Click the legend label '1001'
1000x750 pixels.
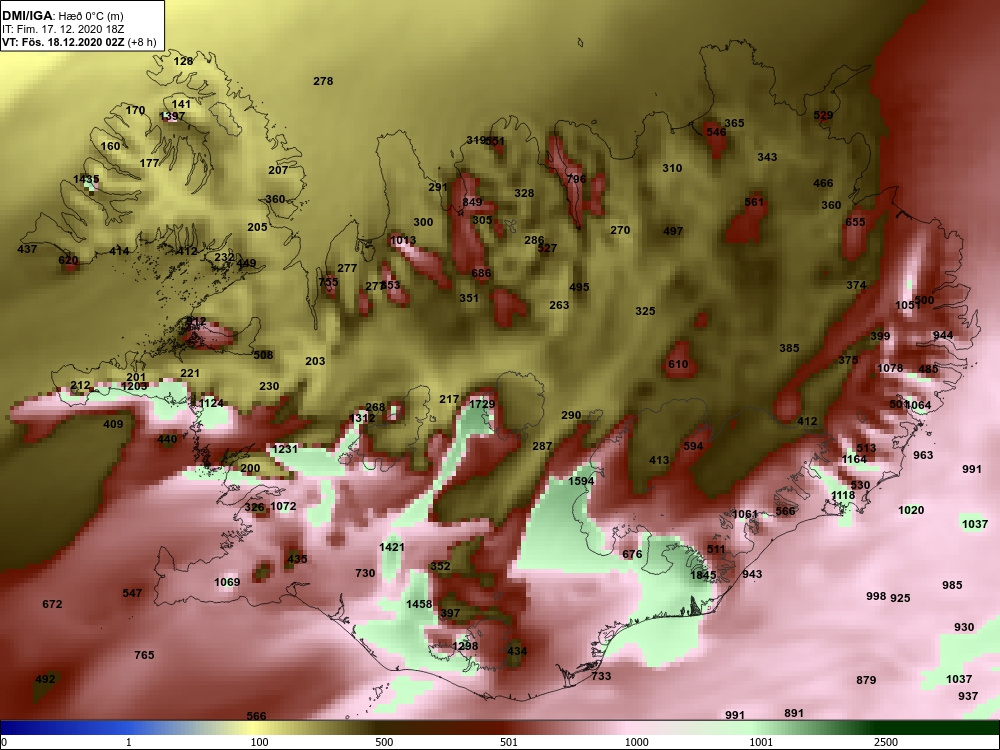pos(761,742)
